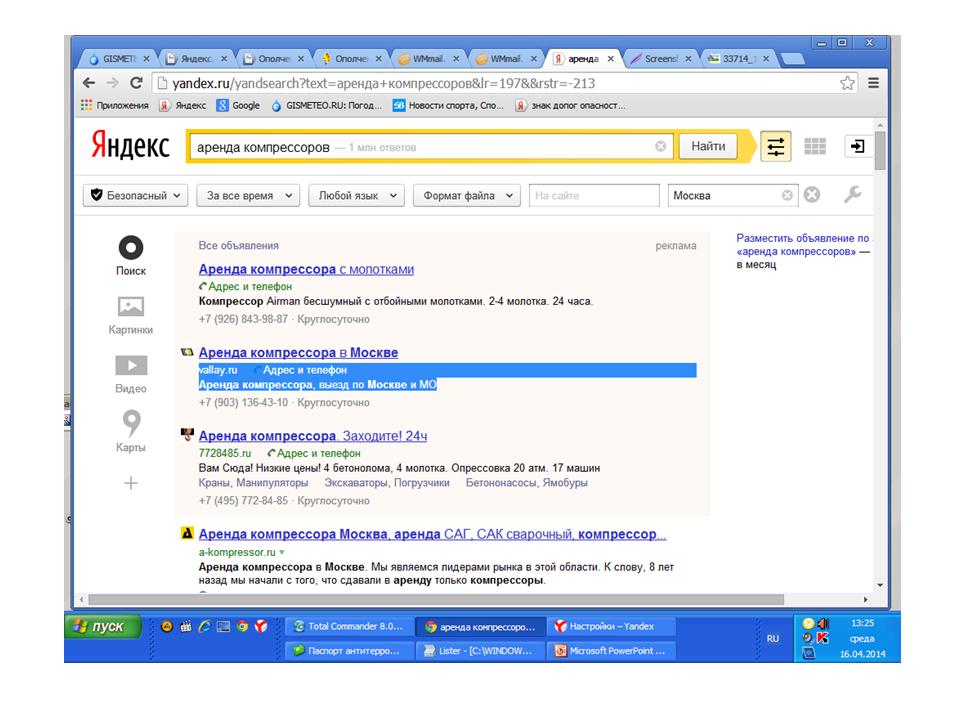Switch to Microsoft PowerPoint taskbar button

point(610,651)
